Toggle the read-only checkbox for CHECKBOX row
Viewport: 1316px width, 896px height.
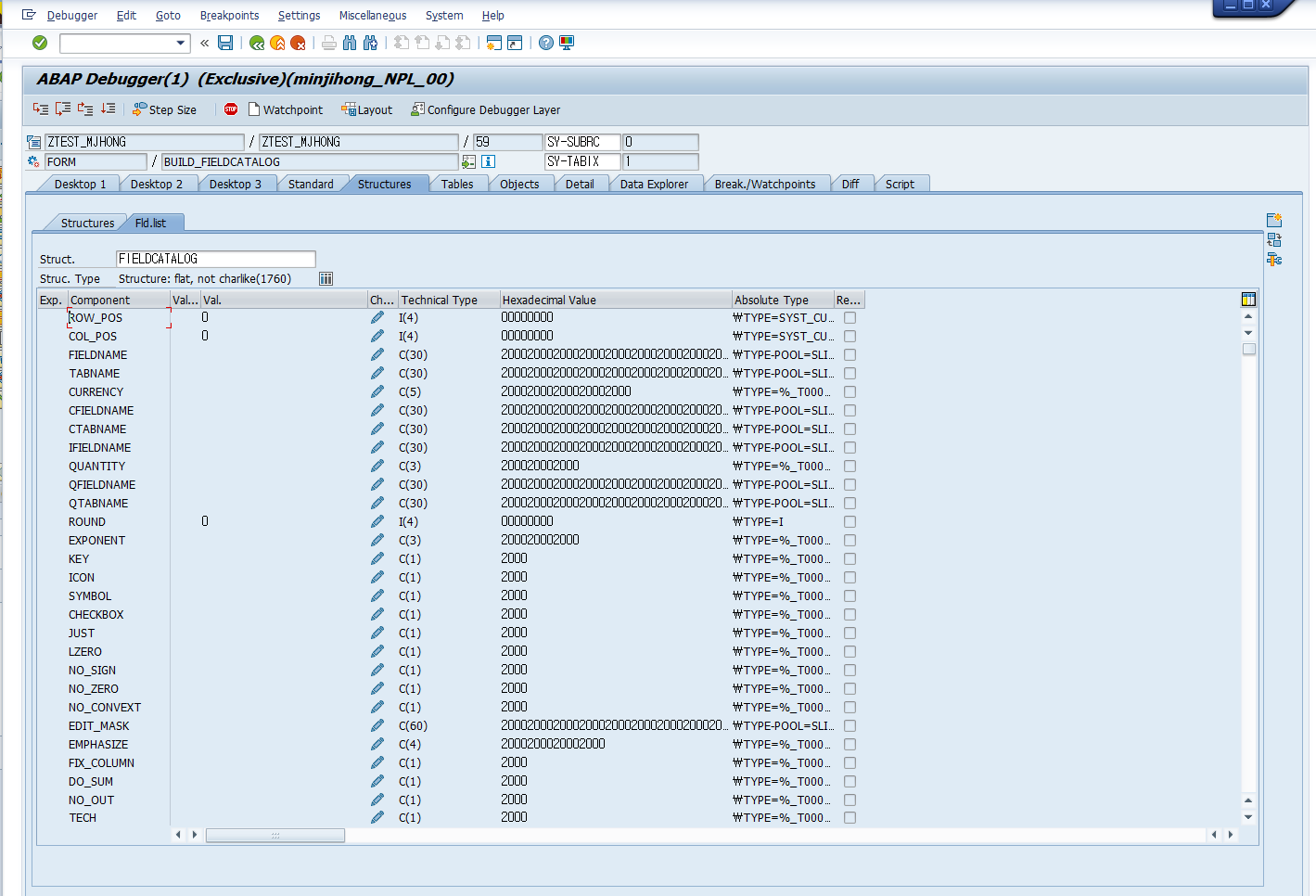[x=850, y=614]
